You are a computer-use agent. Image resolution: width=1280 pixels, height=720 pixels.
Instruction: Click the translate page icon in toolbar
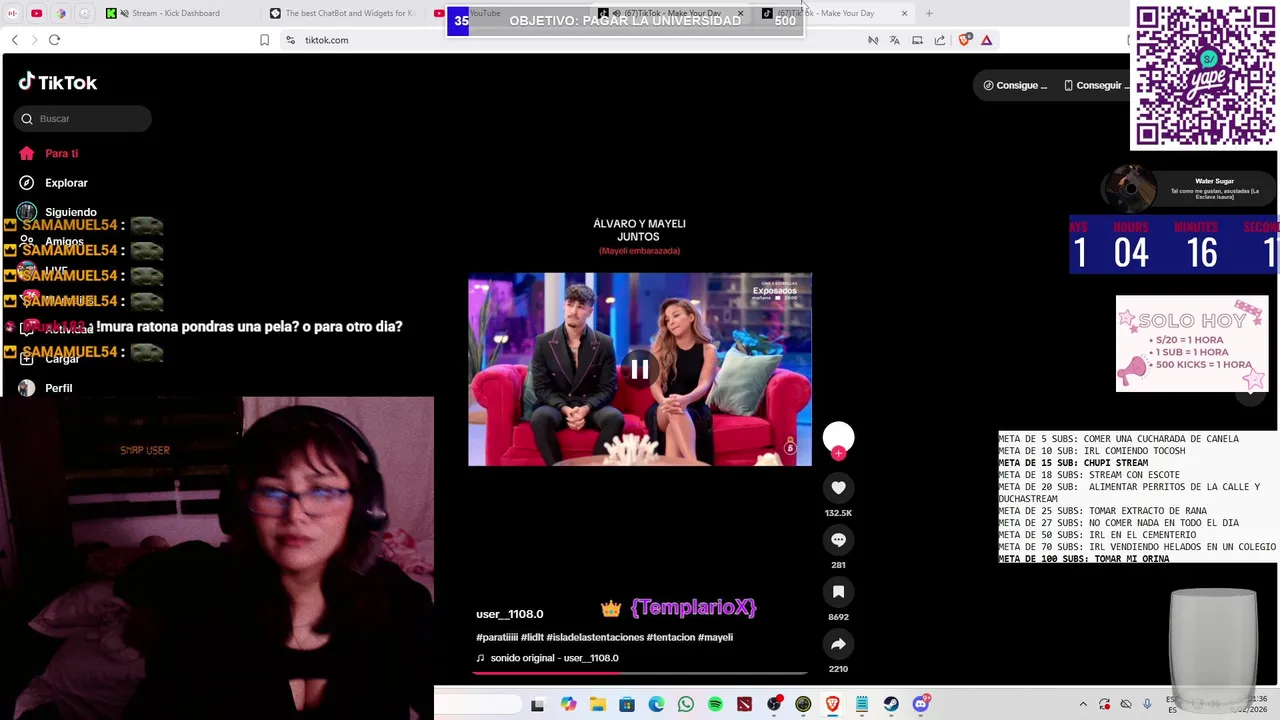pyautogui.click(x=894, y=40)
